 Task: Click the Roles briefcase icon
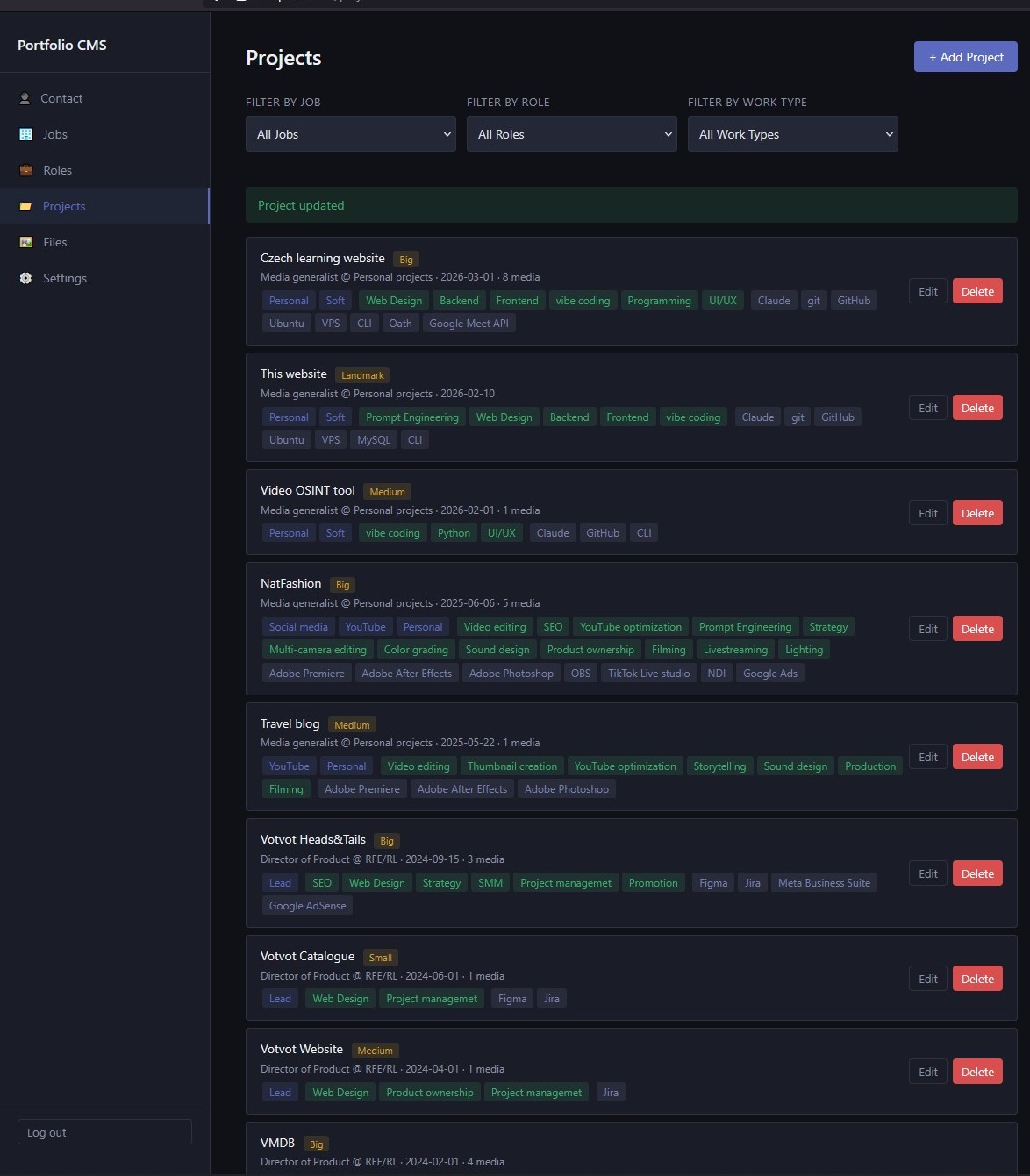point(25,171)
